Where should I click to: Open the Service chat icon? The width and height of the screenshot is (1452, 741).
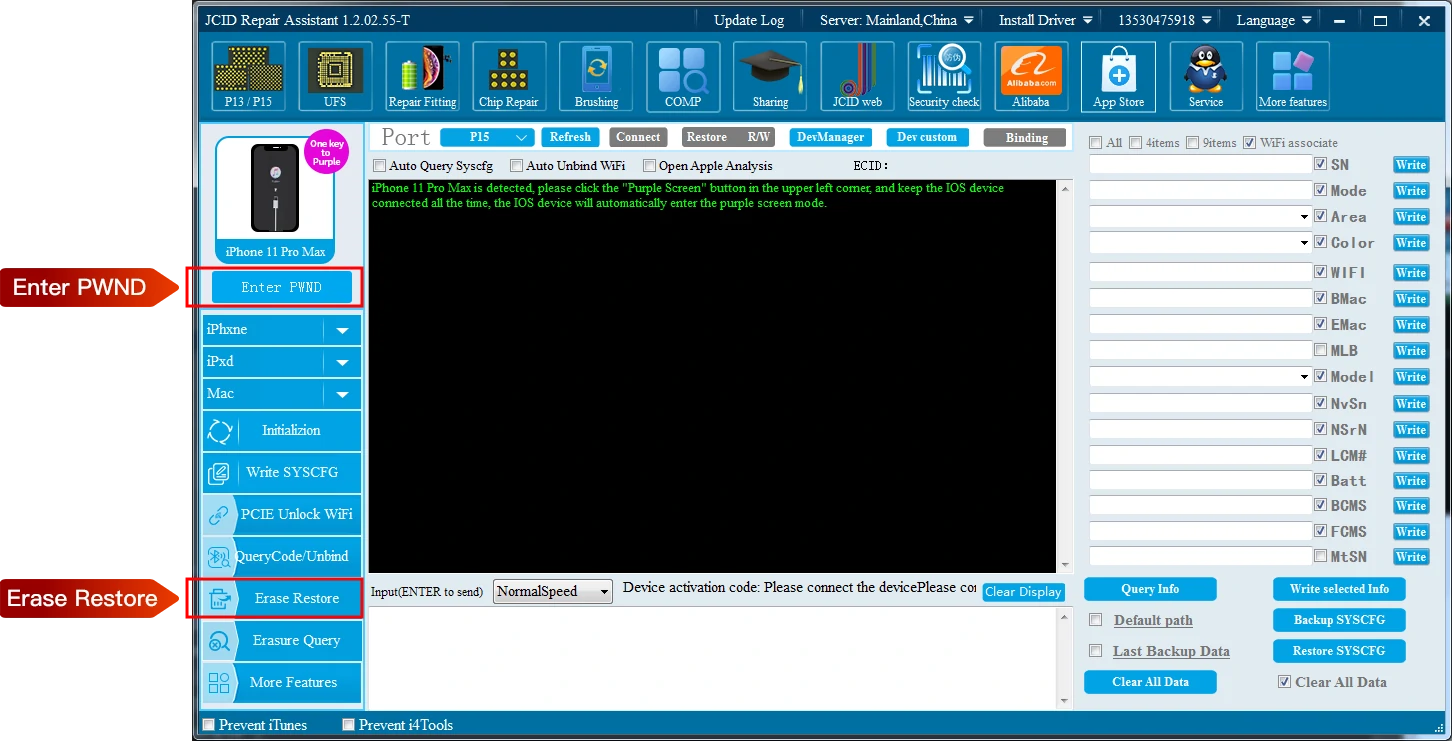pos(1206,76)
